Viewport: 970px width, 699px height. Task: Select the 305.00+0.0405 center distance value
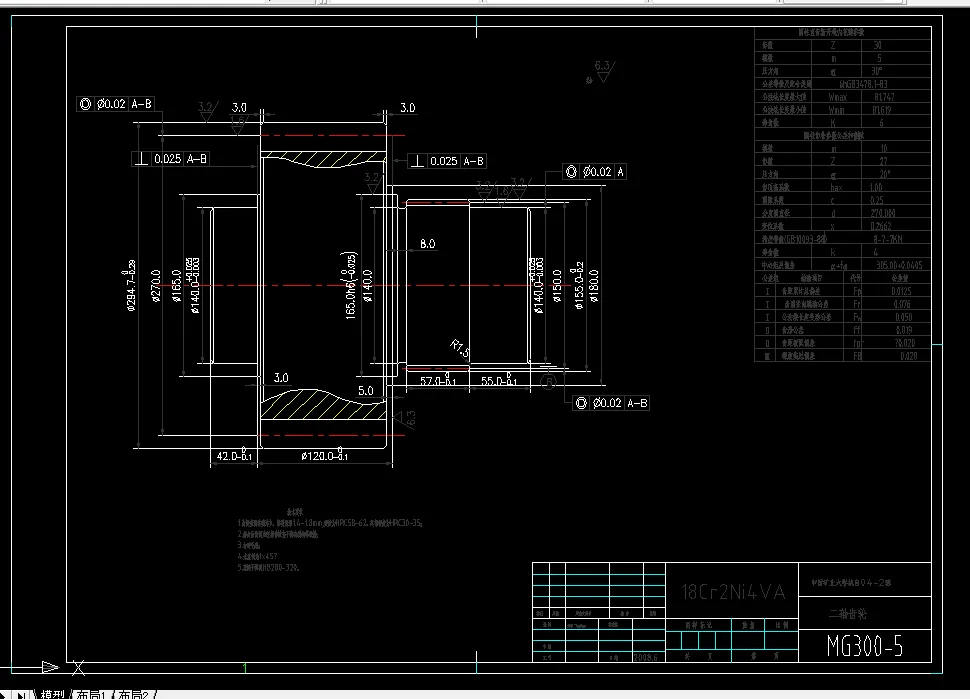tap(899, 265)
